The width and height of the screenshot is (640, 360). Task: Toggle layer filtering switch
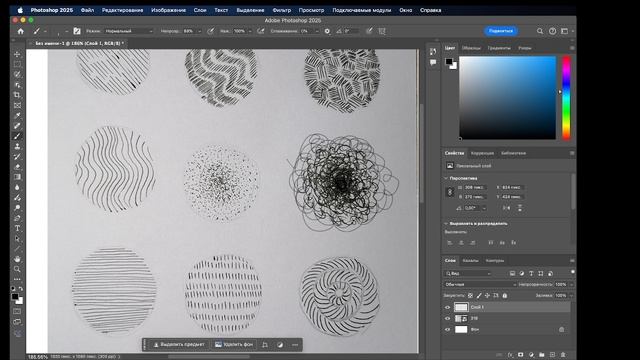pyautogui.click(x=573, y=272)
